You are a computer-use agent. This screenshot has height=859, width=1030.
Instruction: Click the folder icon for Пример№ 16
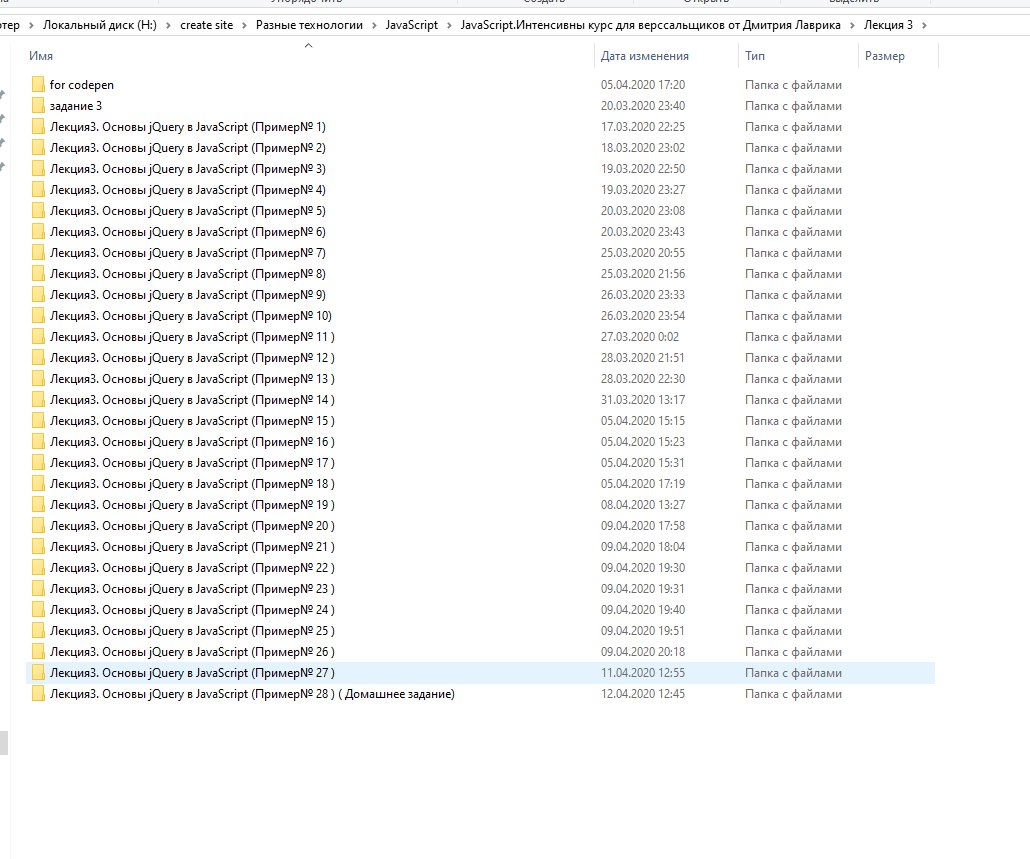point(38,442)
